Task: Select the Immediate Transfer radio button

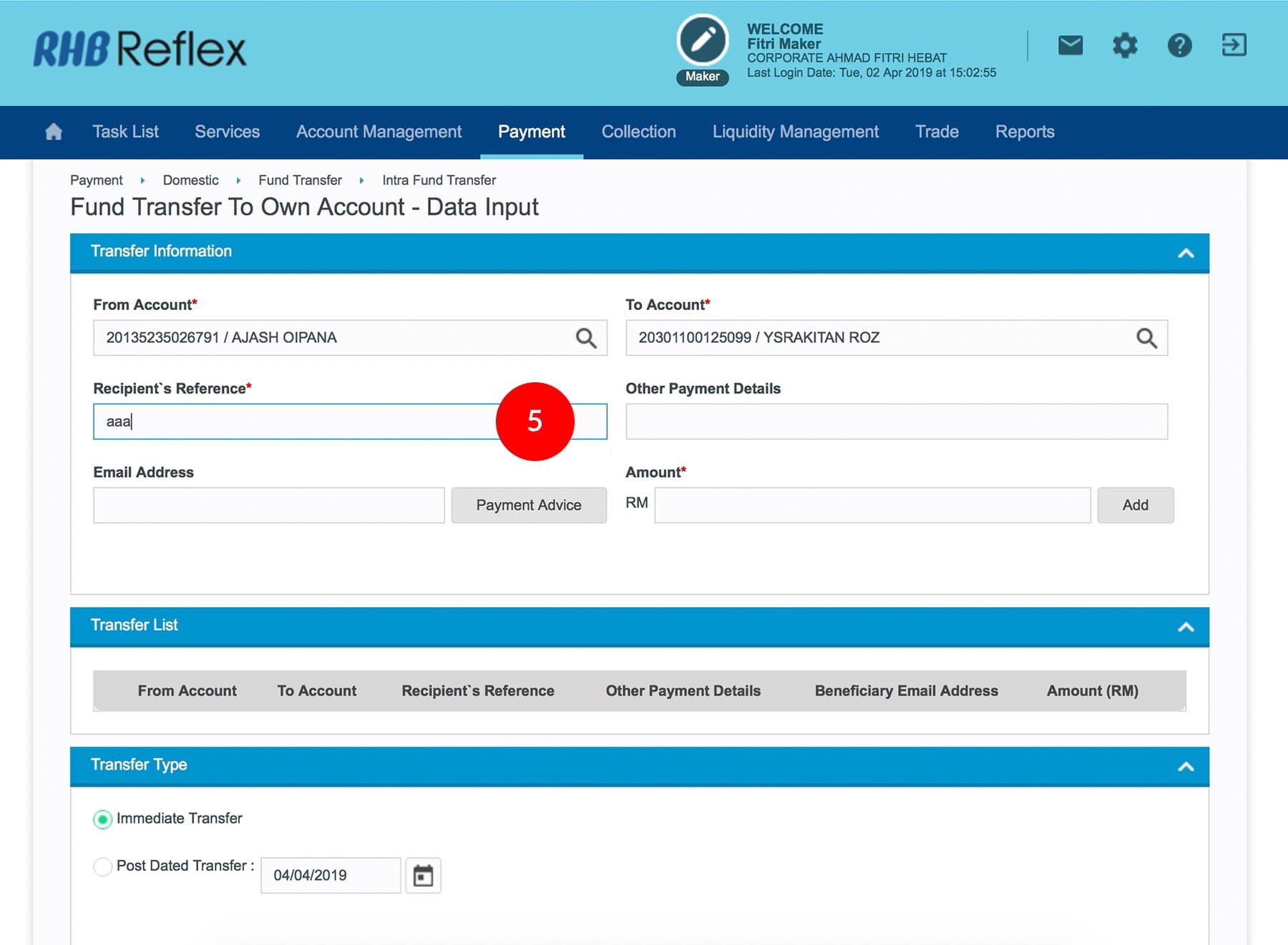Action: coord(103,819)
